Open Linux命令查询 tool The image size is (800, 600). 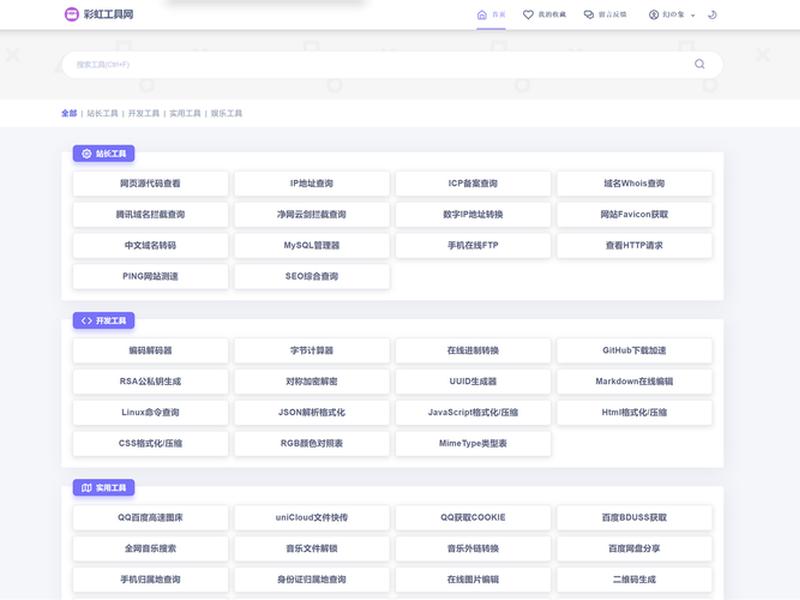[x=151, y=413]
